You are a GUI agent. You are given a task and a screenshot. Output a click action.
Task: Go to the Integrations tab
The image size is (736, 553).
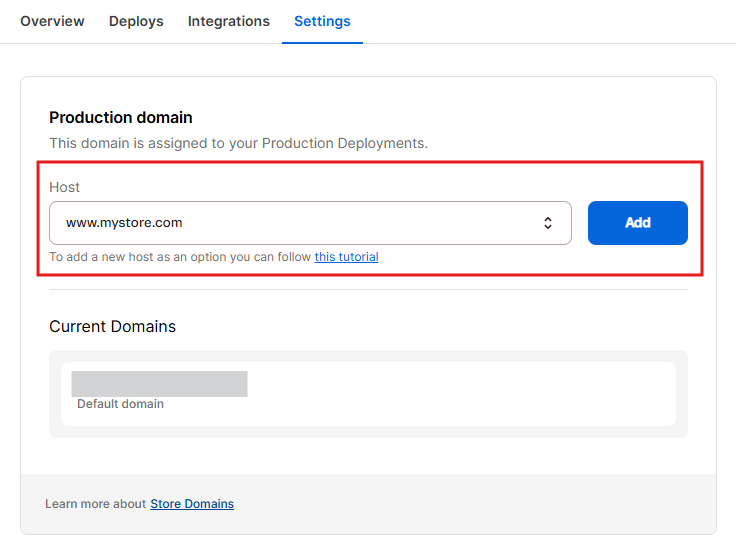(229, 21)
